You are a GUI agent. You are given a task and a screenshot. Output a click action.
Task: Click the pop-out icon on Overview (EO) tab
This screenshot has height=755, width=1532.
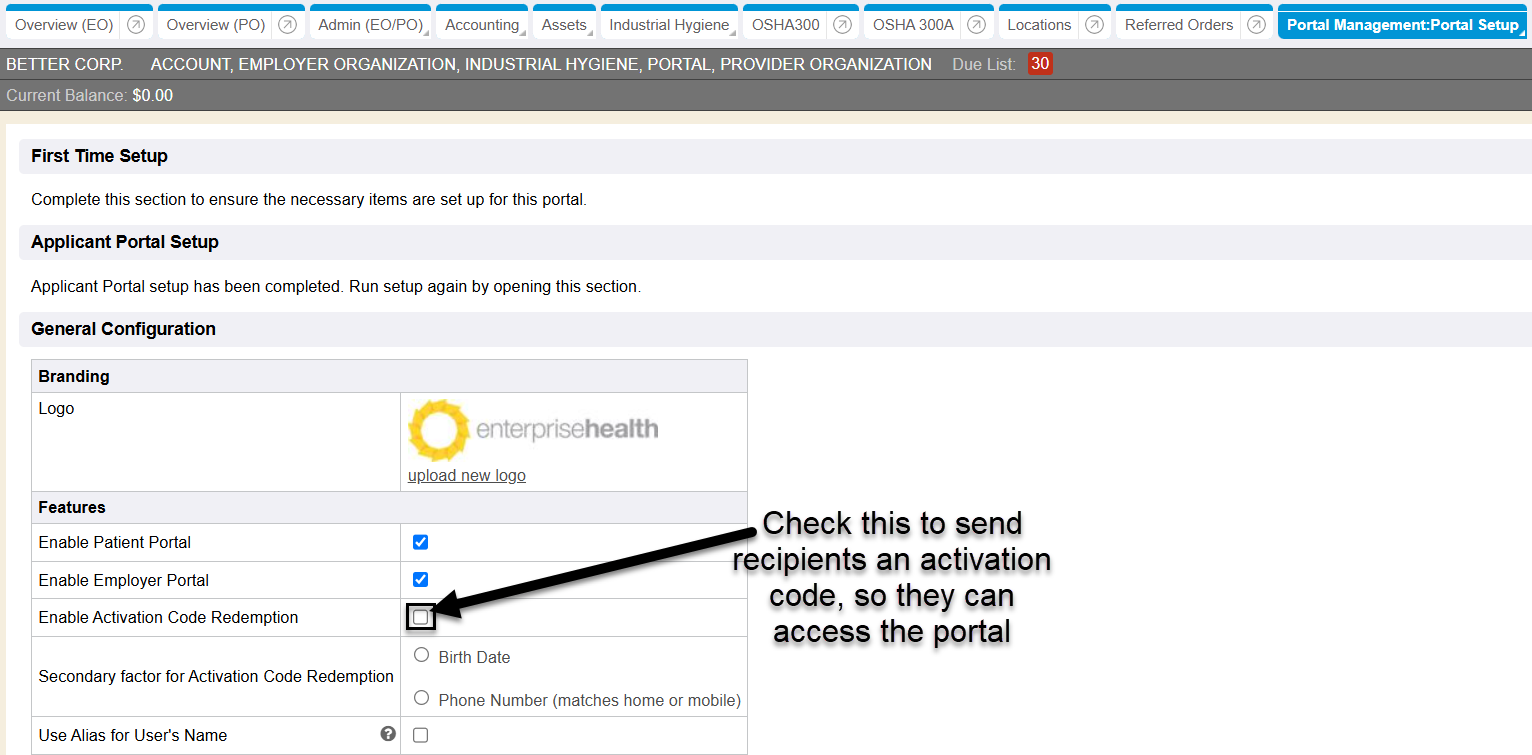[x=136, y=25]
